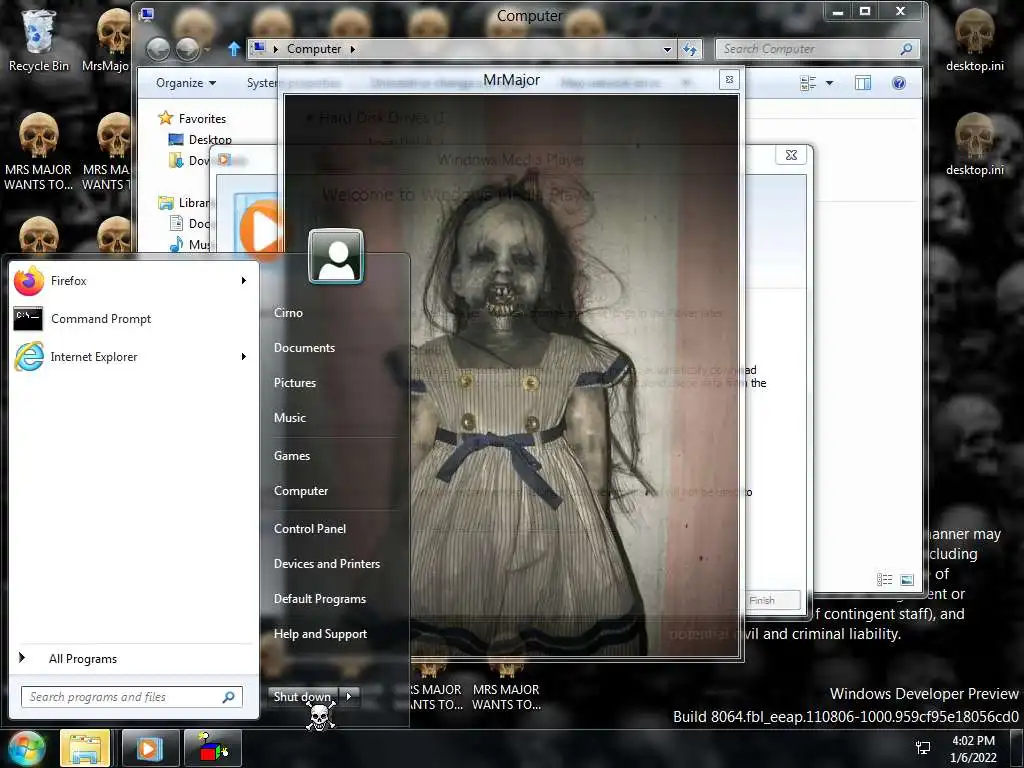Close the Windows Media Player dialog
The width and height of the screenshot is (1024, 768).
pos(792,155)
